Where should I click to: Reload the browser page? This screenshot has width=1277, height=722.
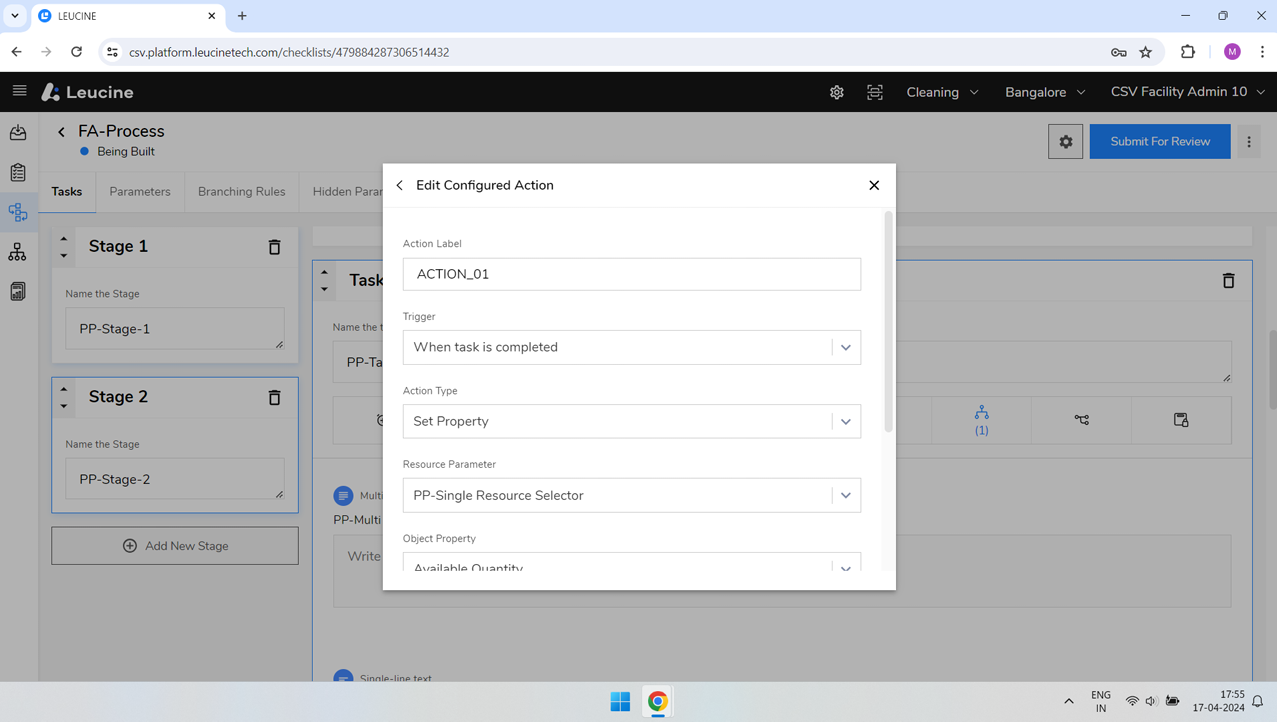coord(77,52)
